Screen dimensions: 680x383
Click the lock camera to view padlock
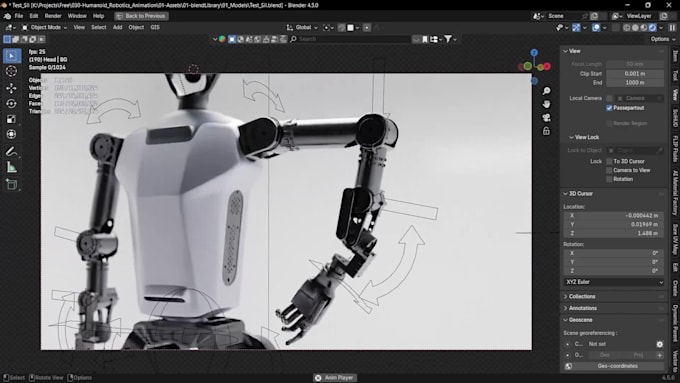[x=546, y=131]
